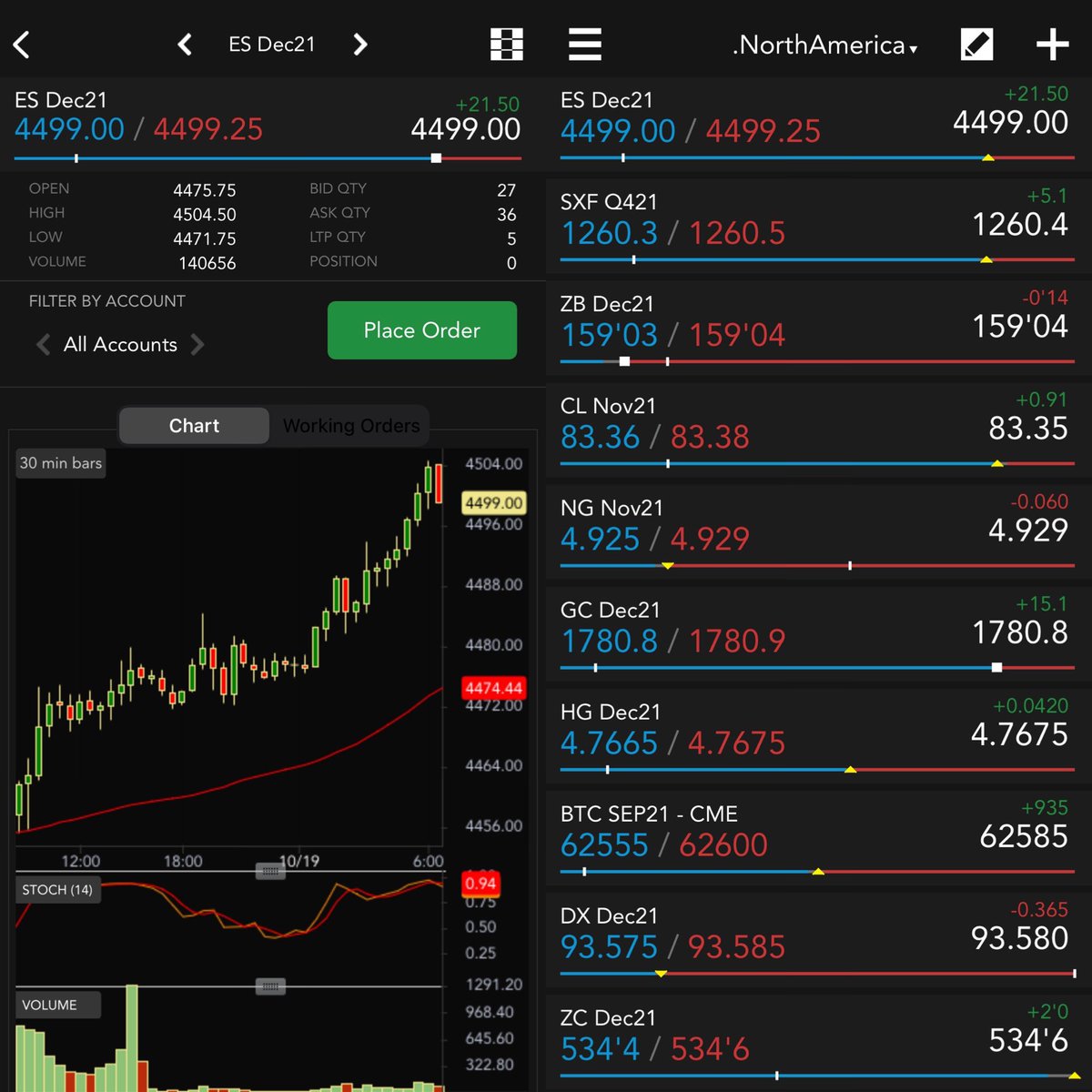
Task: Go back with the left arrow
Action: pos(22,45)
